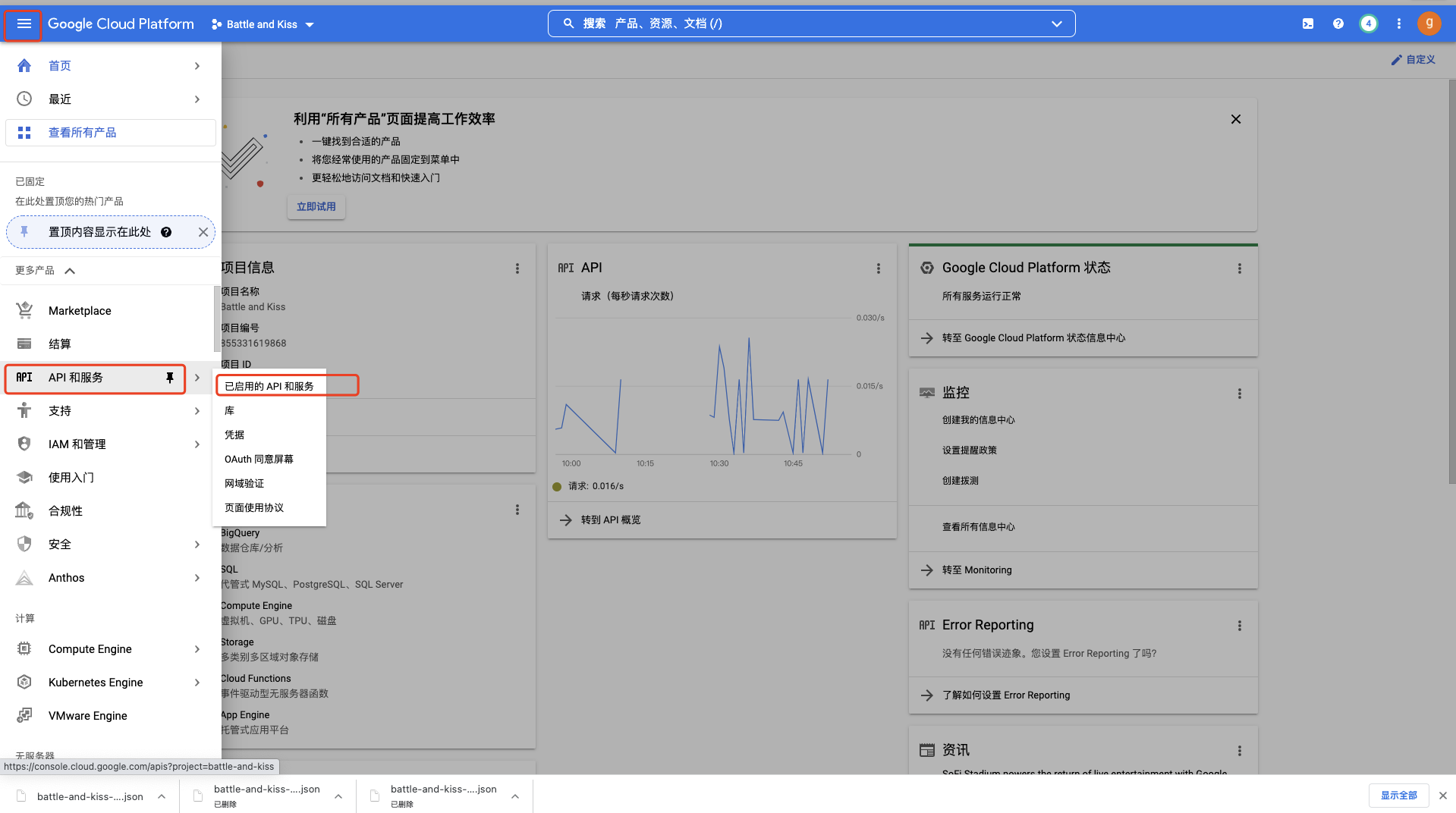This screenshot has width=1456, height=813.
Task: Click the product search input field
Action: click(812, 24)
